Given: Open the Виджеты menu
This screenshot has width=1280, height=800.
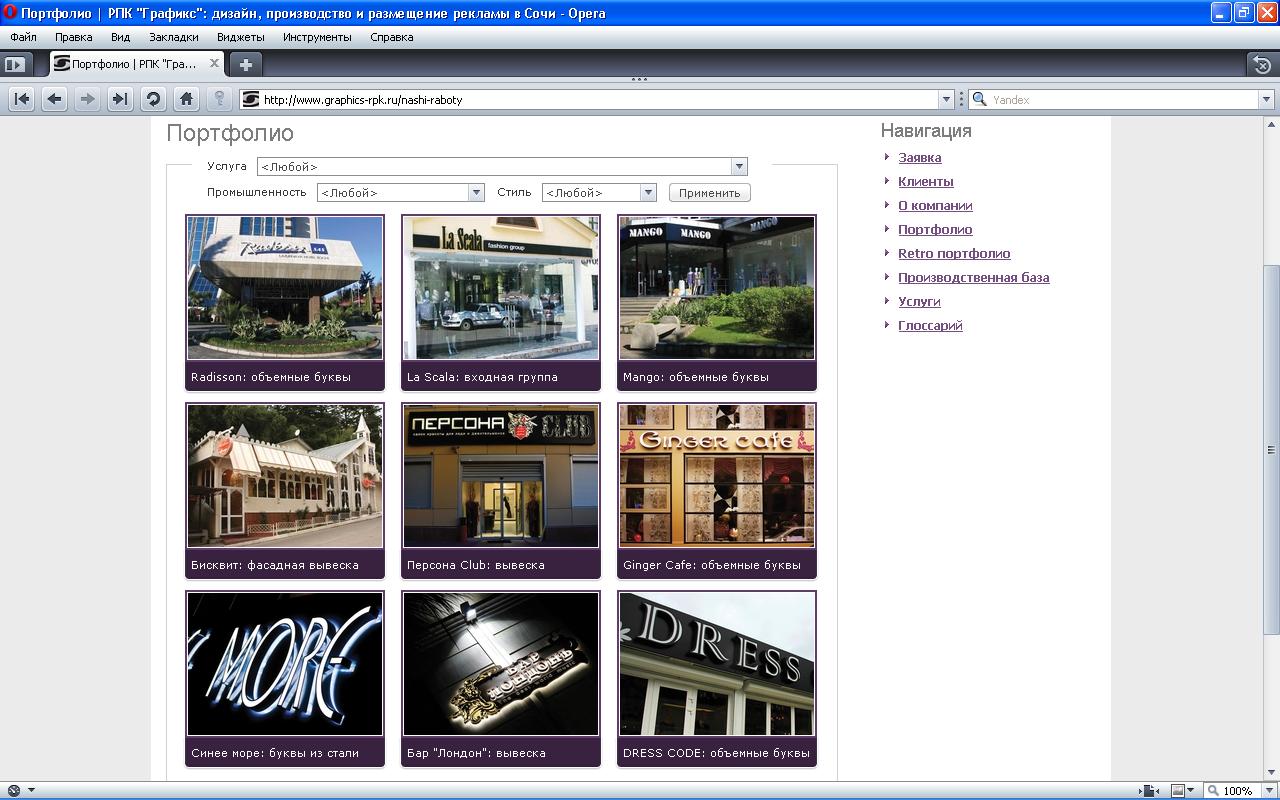Looking at the screenshot, I should coord(241,37).
